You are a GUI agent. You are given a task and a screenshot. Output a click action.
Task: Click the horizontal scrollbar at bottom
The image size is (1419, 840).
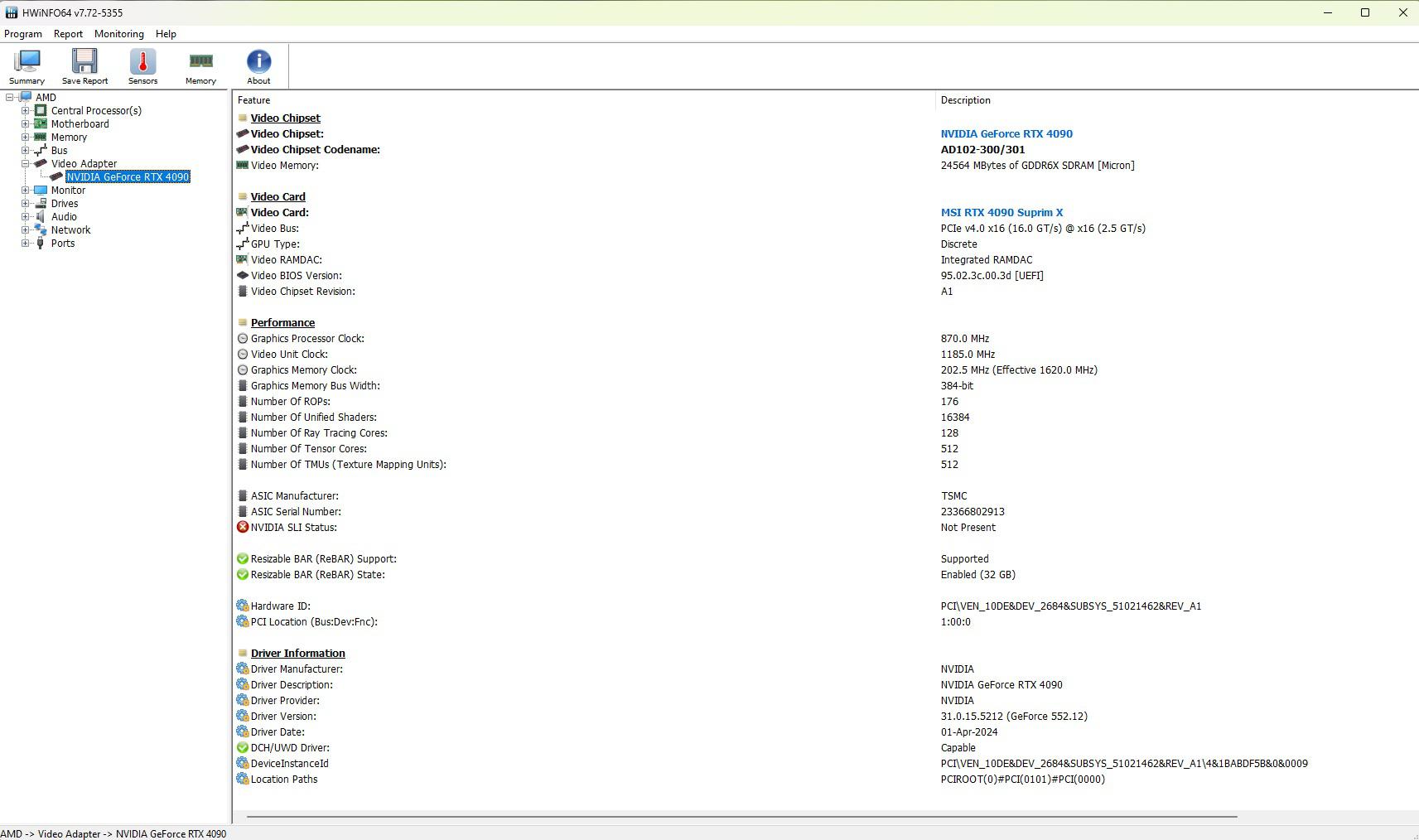coord(742,816)
